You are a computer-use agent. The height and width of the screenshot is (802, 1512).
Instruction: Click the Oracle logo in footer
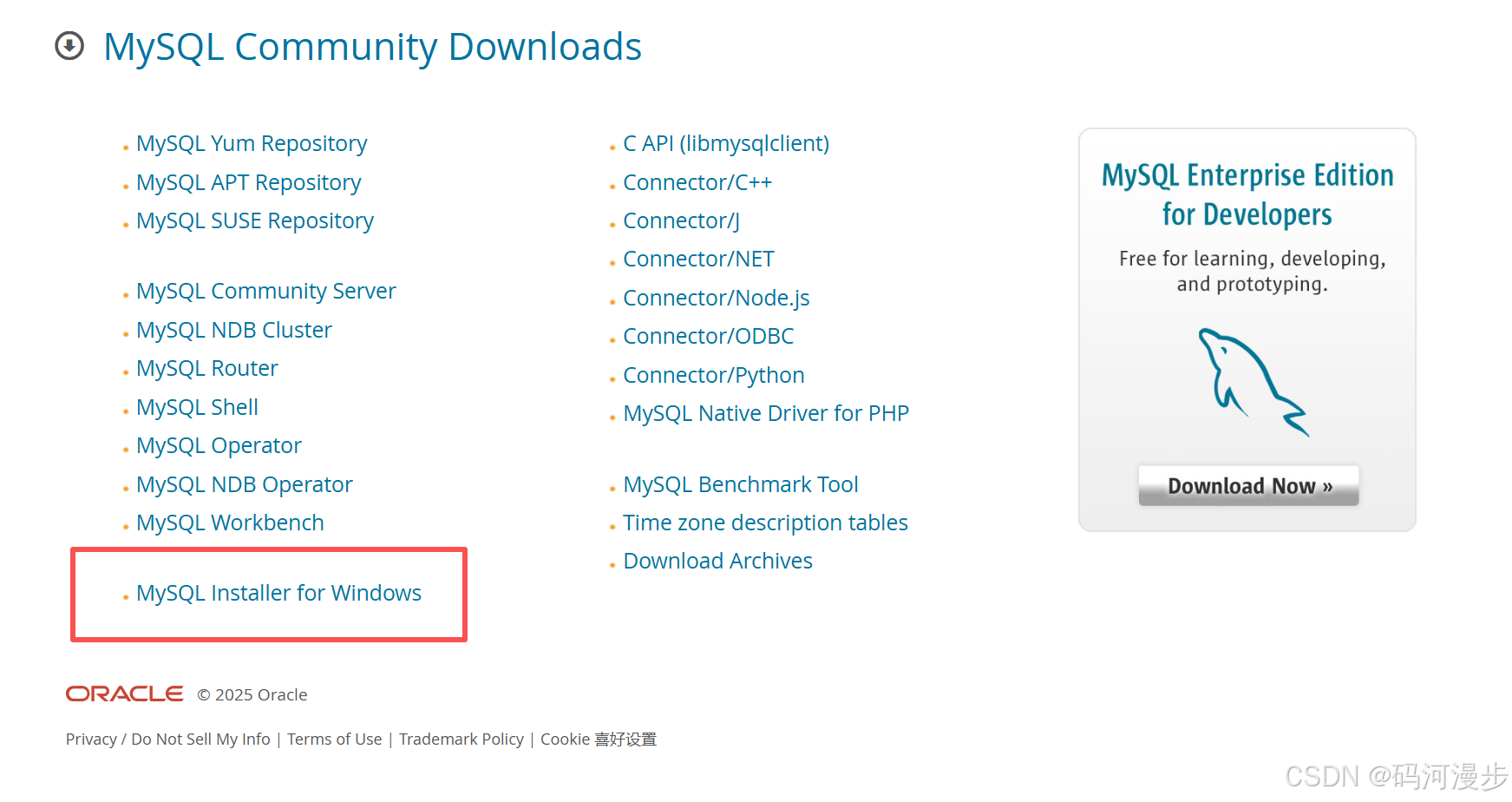125,694
